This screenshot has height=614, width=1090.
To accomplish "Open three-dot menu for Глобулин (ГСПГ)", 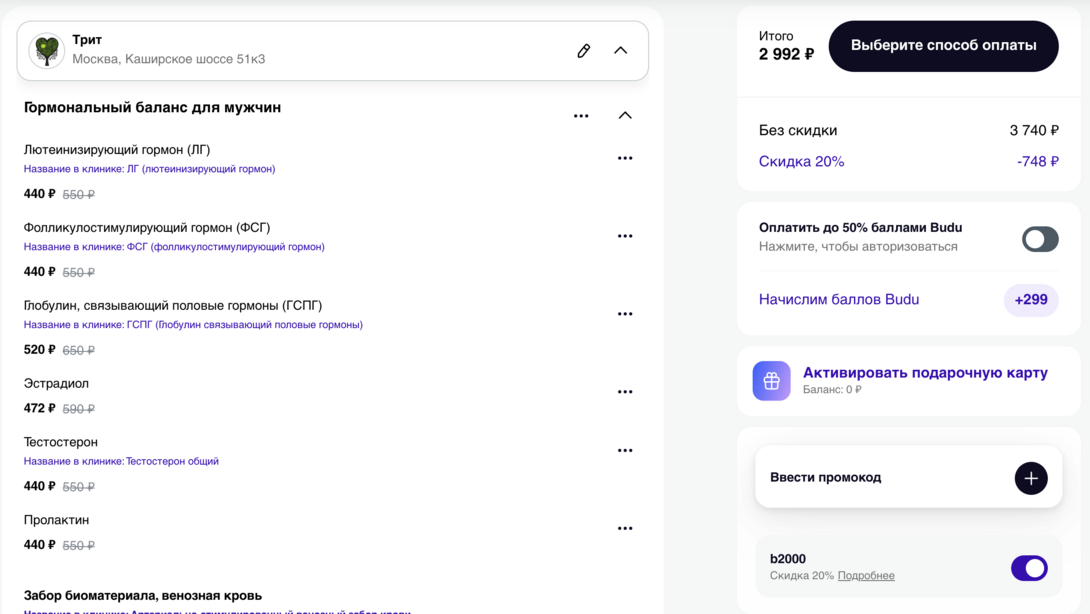I will 625,314.
